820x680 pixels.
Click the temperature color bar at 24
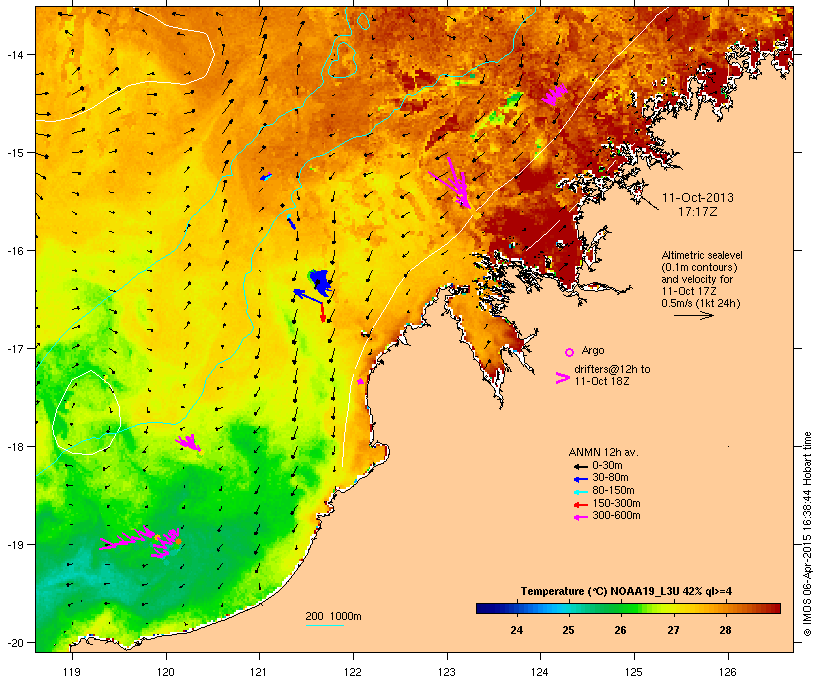click(517, 608)
